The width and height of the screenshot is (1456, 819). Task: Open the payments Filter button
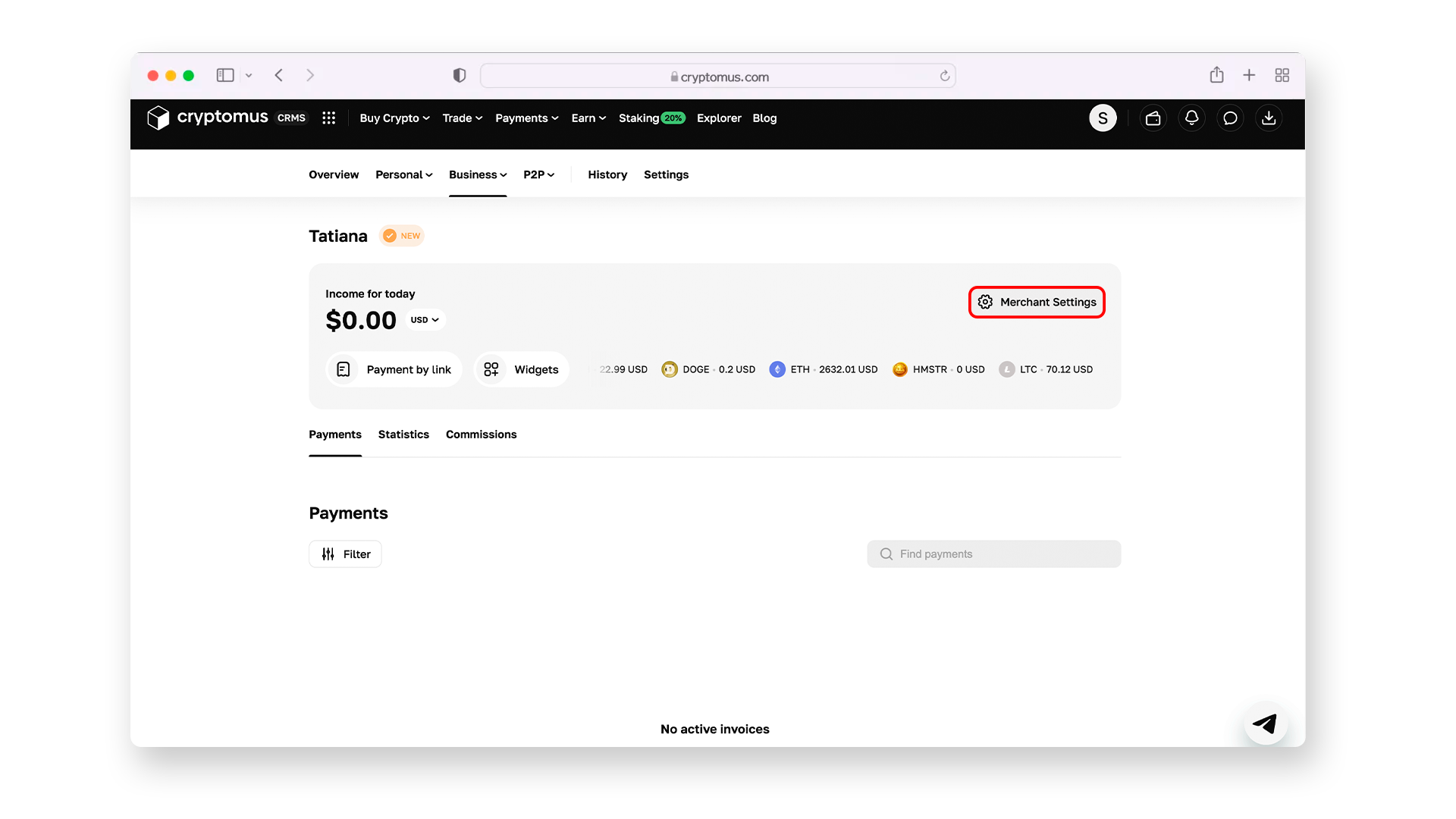pyautogui.click(x=345, y=554)
